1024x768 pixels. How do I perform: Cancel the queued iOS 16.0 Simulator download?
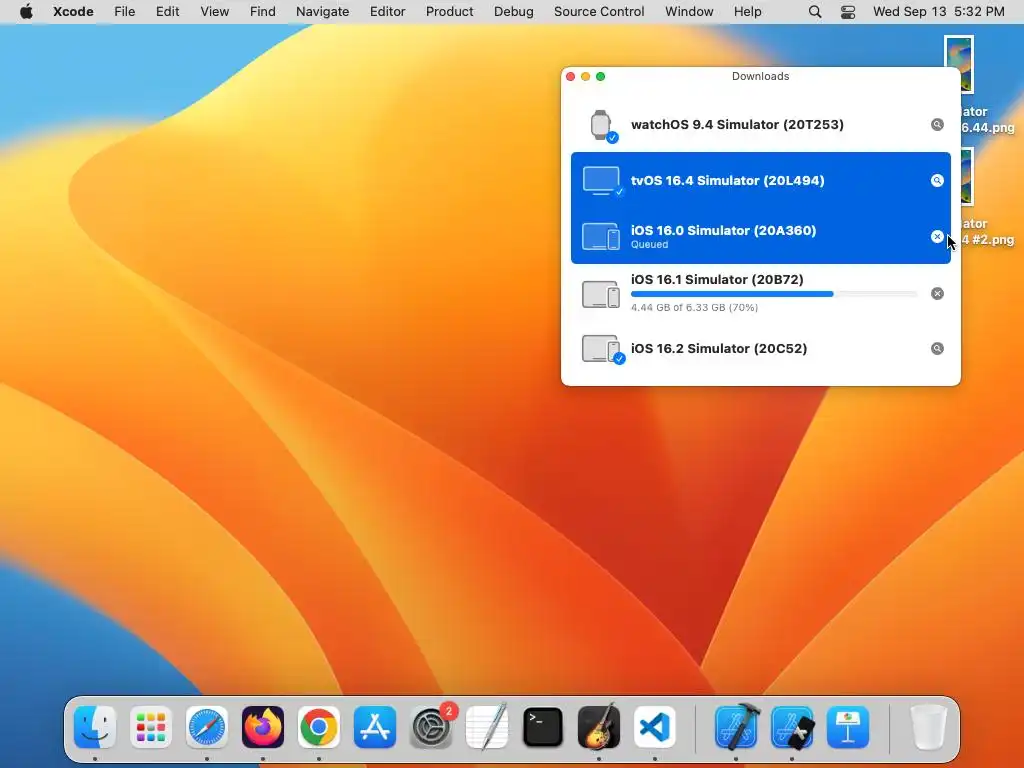click(x=937, y=236)
